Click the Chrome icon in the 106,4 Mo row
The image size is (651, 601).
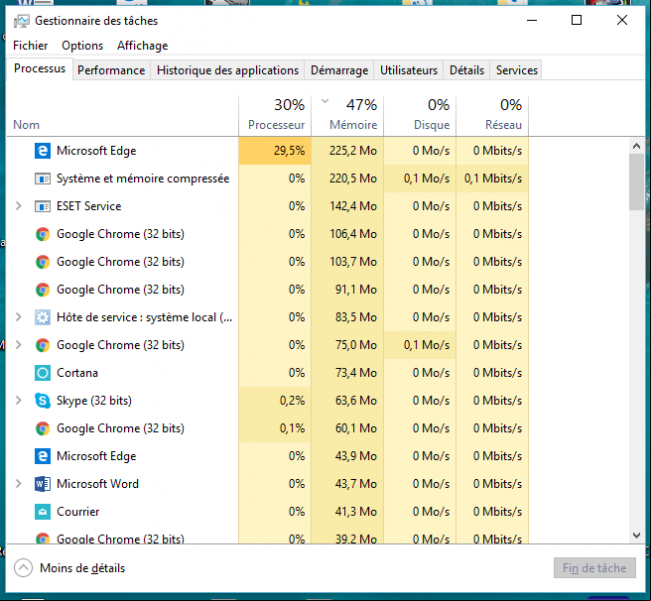coord(42,234)
